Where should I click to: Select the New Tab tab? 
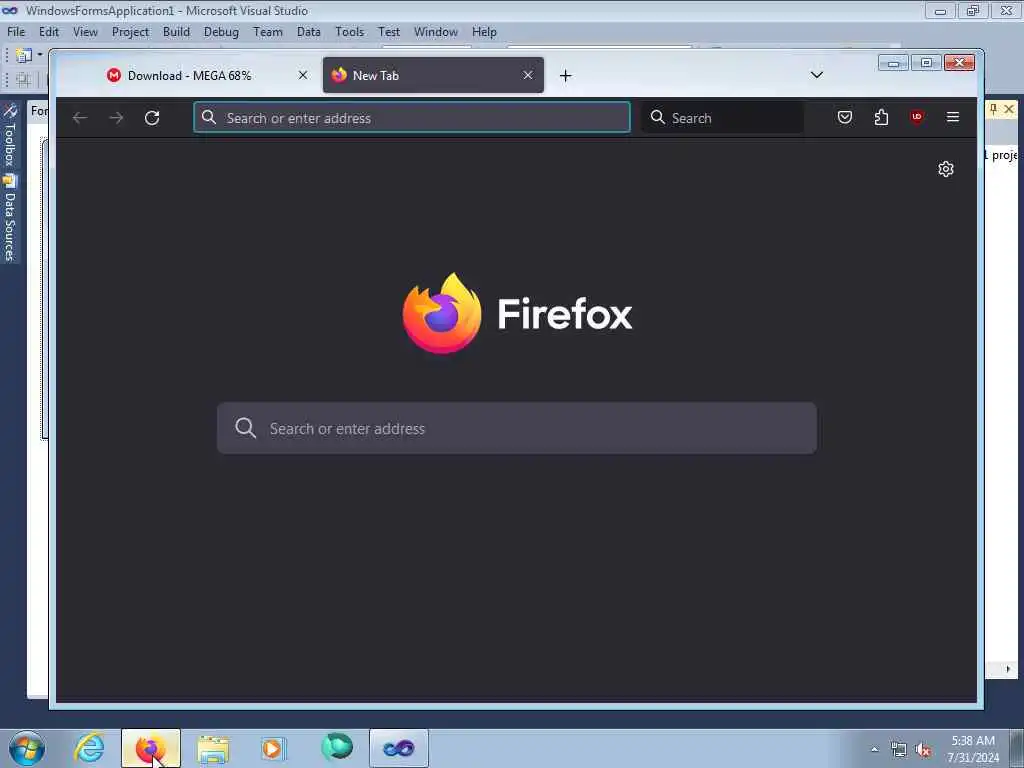pos(433,75)
